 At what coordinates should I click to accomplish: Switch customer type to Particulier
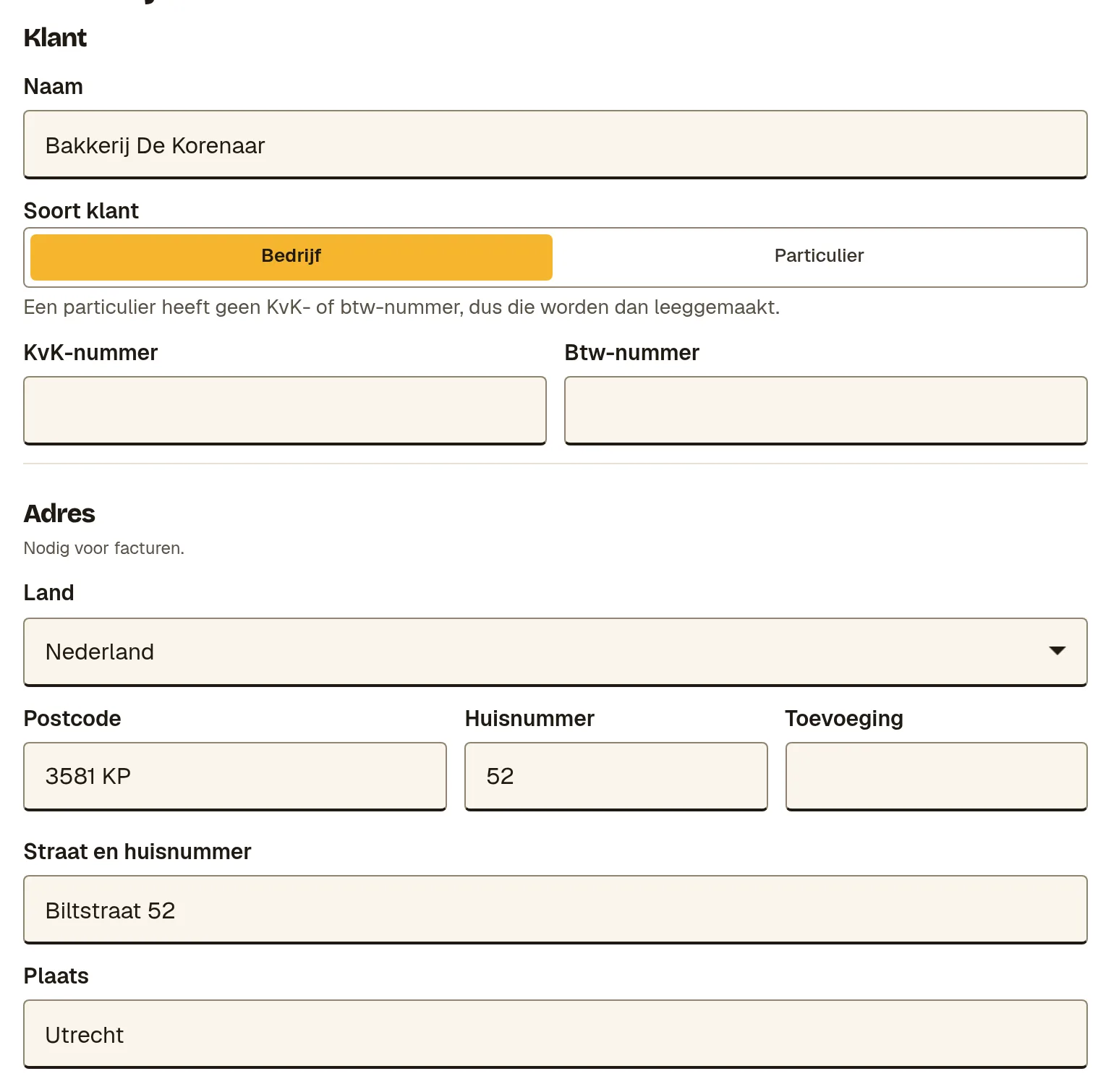click(819, 257)
